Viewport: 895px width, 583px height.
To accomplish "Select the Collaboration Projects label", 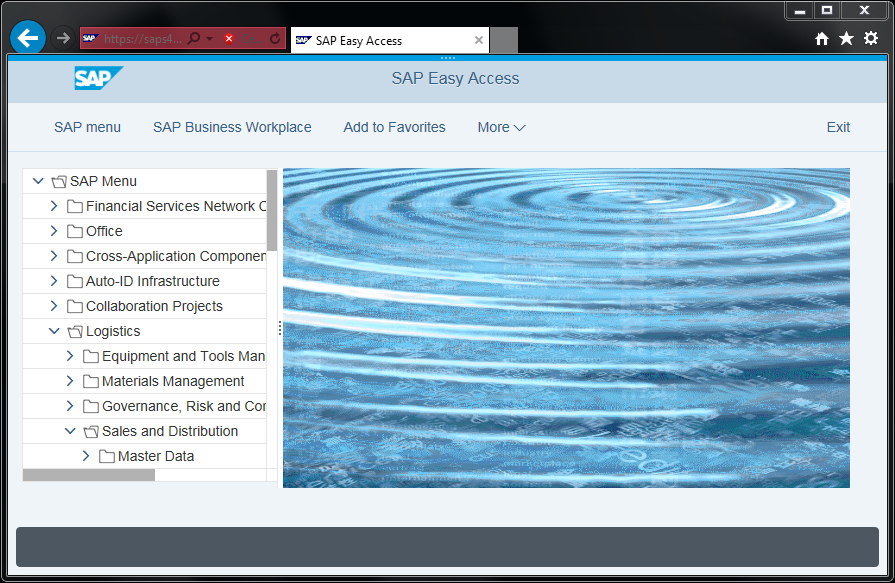I will (154, 307).
